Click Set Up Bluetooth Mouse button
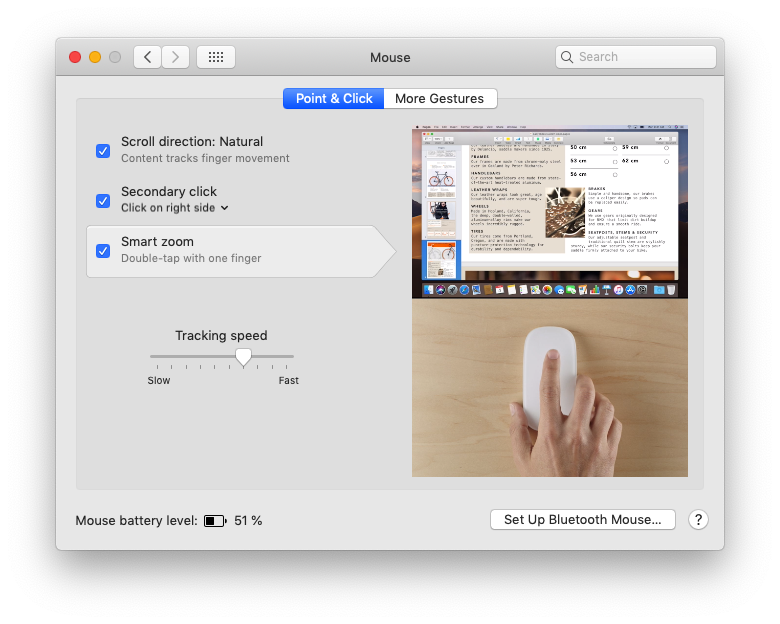The image size is (780, 624). pyautogui.click(x=582, y=520)
